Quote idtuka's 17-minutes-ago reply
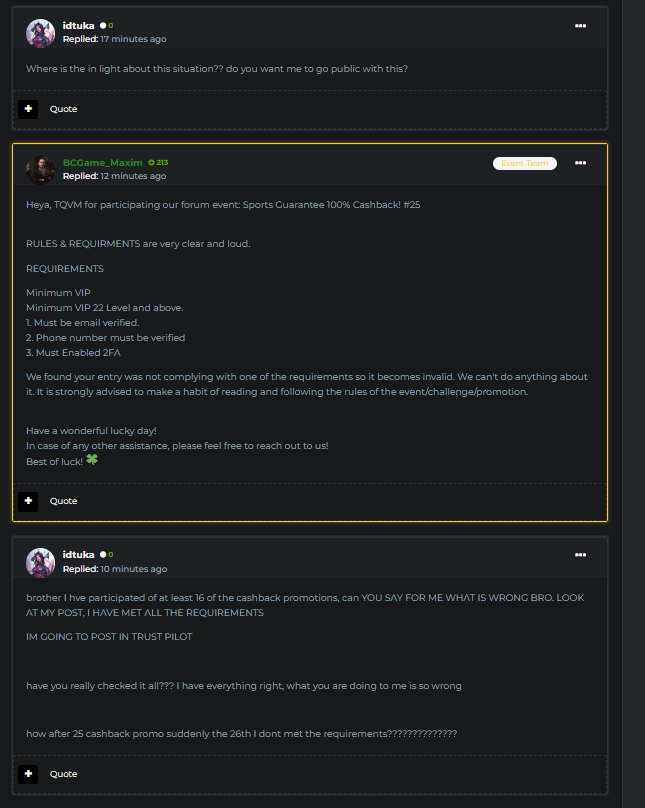The image size is (645, 808). click(x=63, y=109)
